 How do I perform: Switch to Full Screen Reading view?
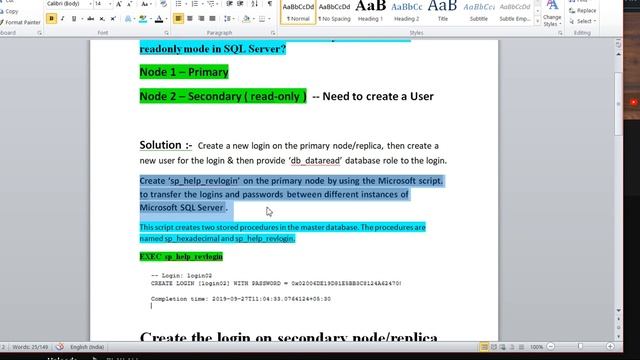click(494, 347)
